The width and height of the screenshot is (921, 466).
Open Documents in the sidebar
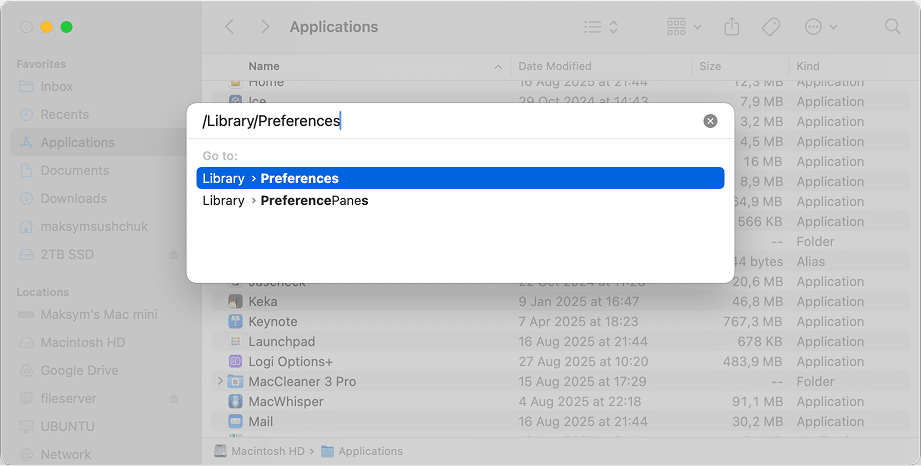[75, 170]
